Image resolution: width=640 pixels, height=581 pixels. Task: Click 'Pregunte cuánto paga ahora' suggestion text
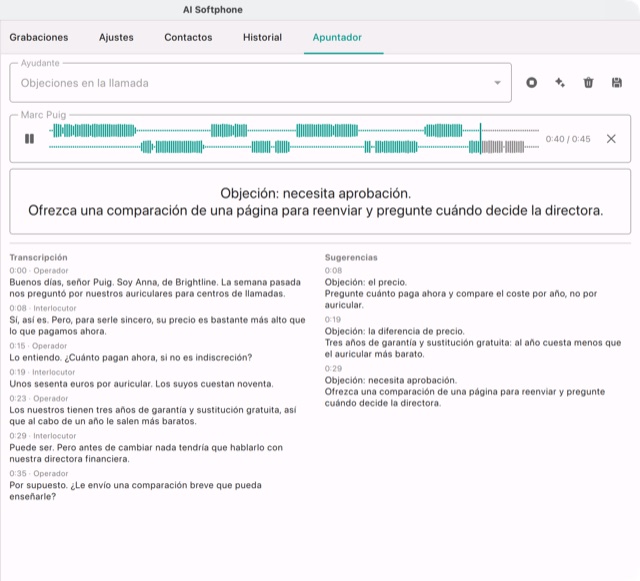(x=461, y=299)
